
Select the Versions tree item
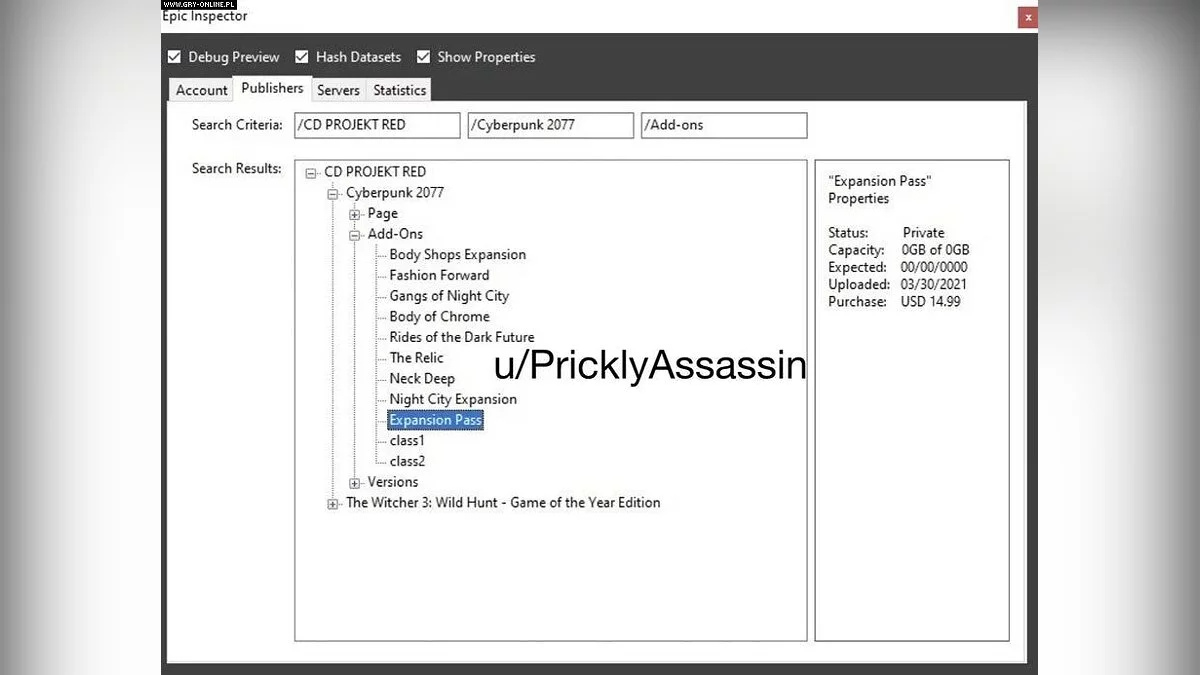point(393,482)
